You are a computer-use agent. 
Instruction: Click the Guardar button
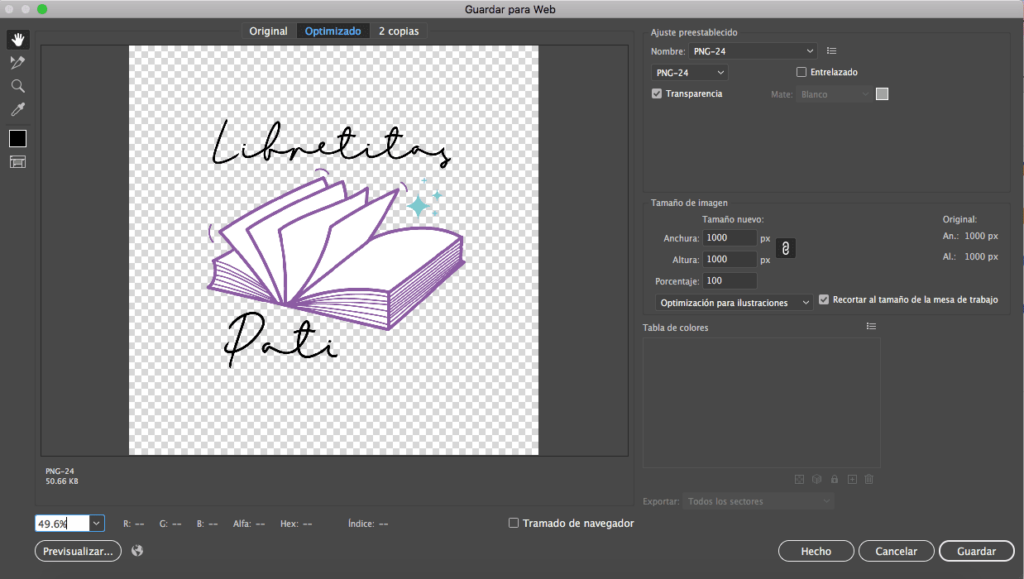pos(976,550)
